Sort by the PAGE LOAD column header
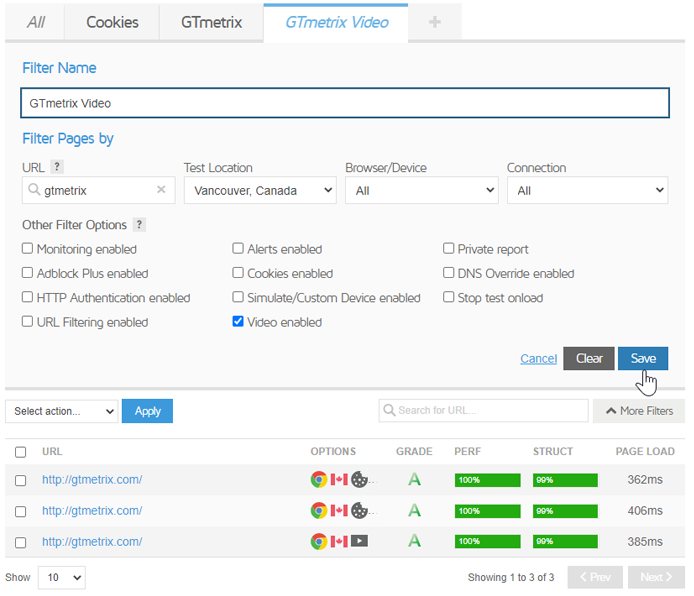The width and height of the screenshot is (694, 596). 645,451
